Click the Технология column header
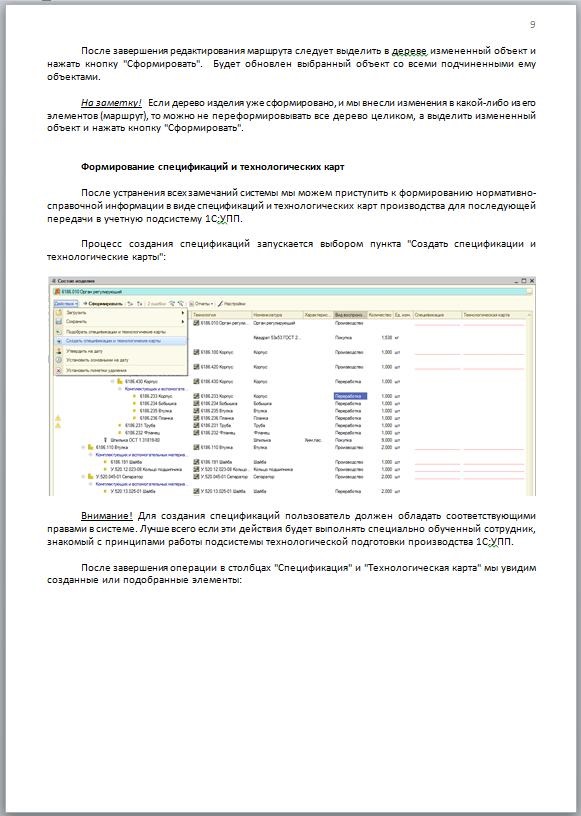The width and height of the screenshot is (581, 816). [221, 315]
